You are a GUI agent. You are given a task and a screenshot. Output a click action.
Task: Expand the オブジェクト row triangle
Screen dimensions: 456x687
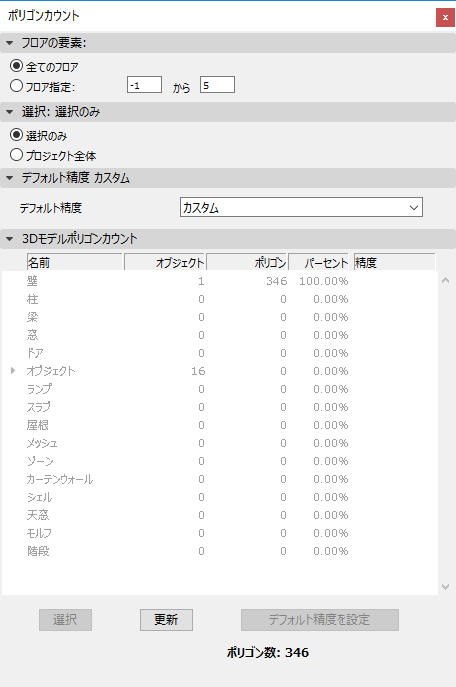13,371
